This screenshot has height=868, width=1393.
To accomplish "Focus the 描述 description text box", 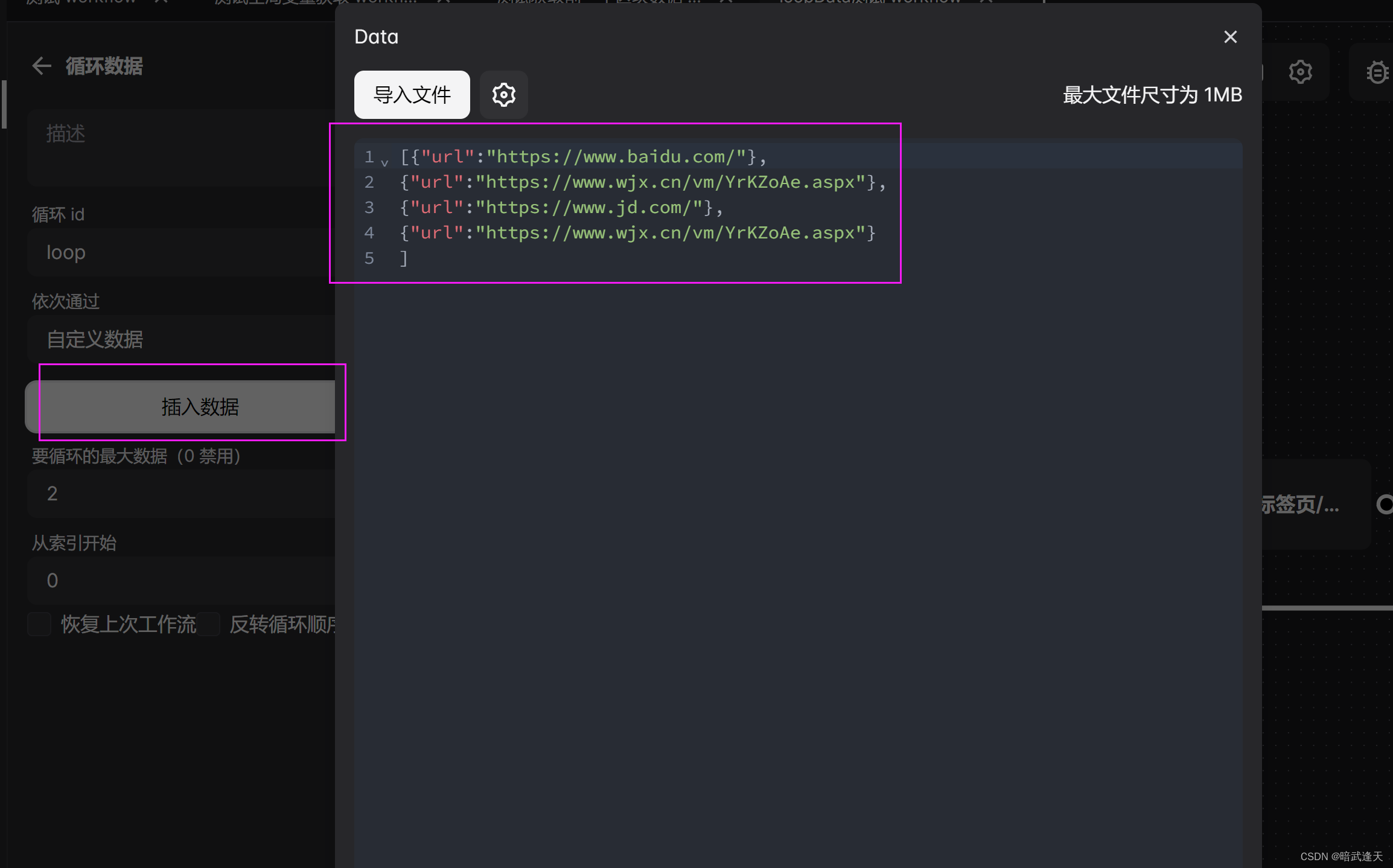I will (181, 147).
